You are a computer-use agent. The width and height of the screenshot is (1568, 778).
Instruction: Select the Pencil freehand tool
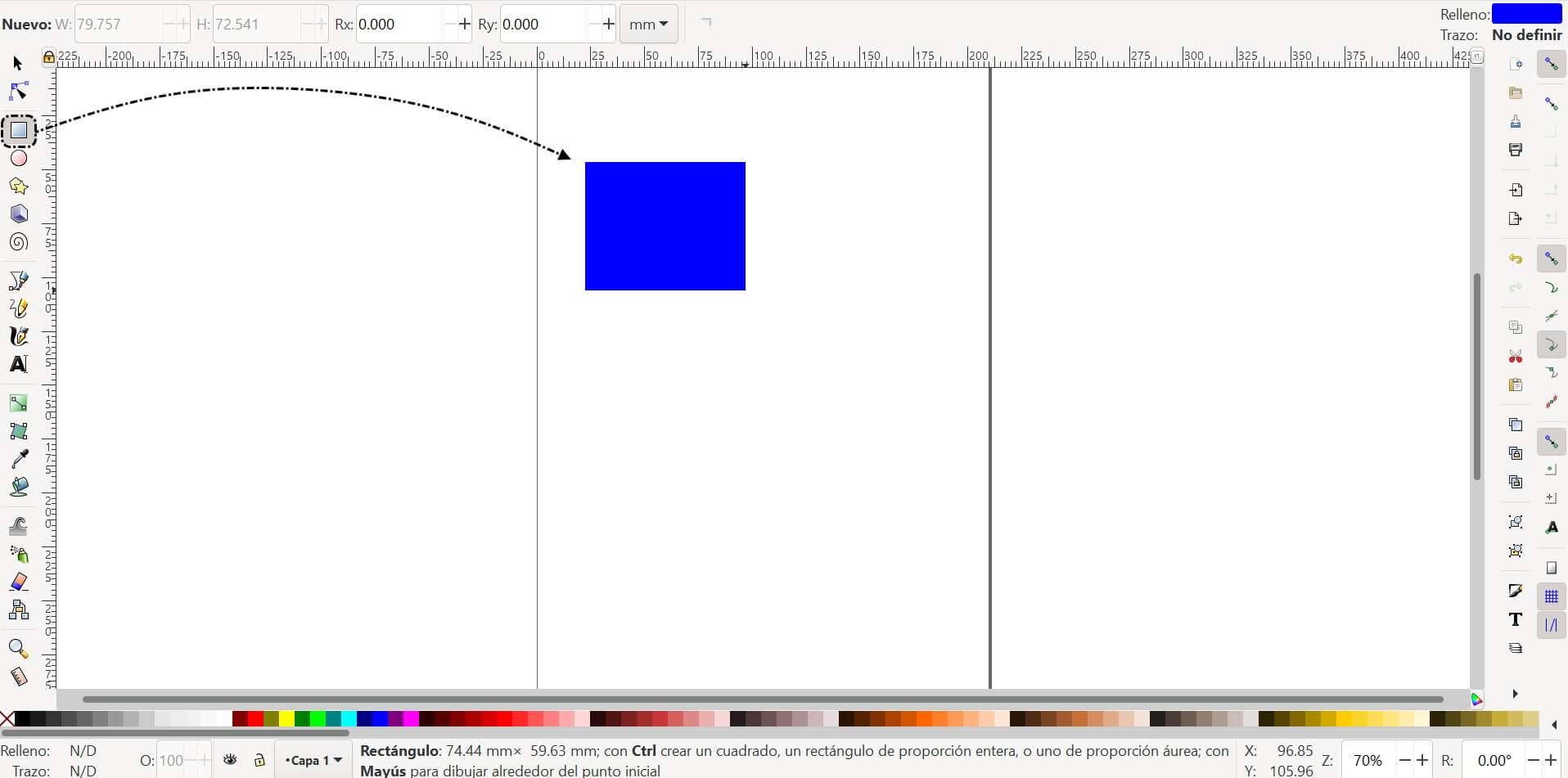18,308
